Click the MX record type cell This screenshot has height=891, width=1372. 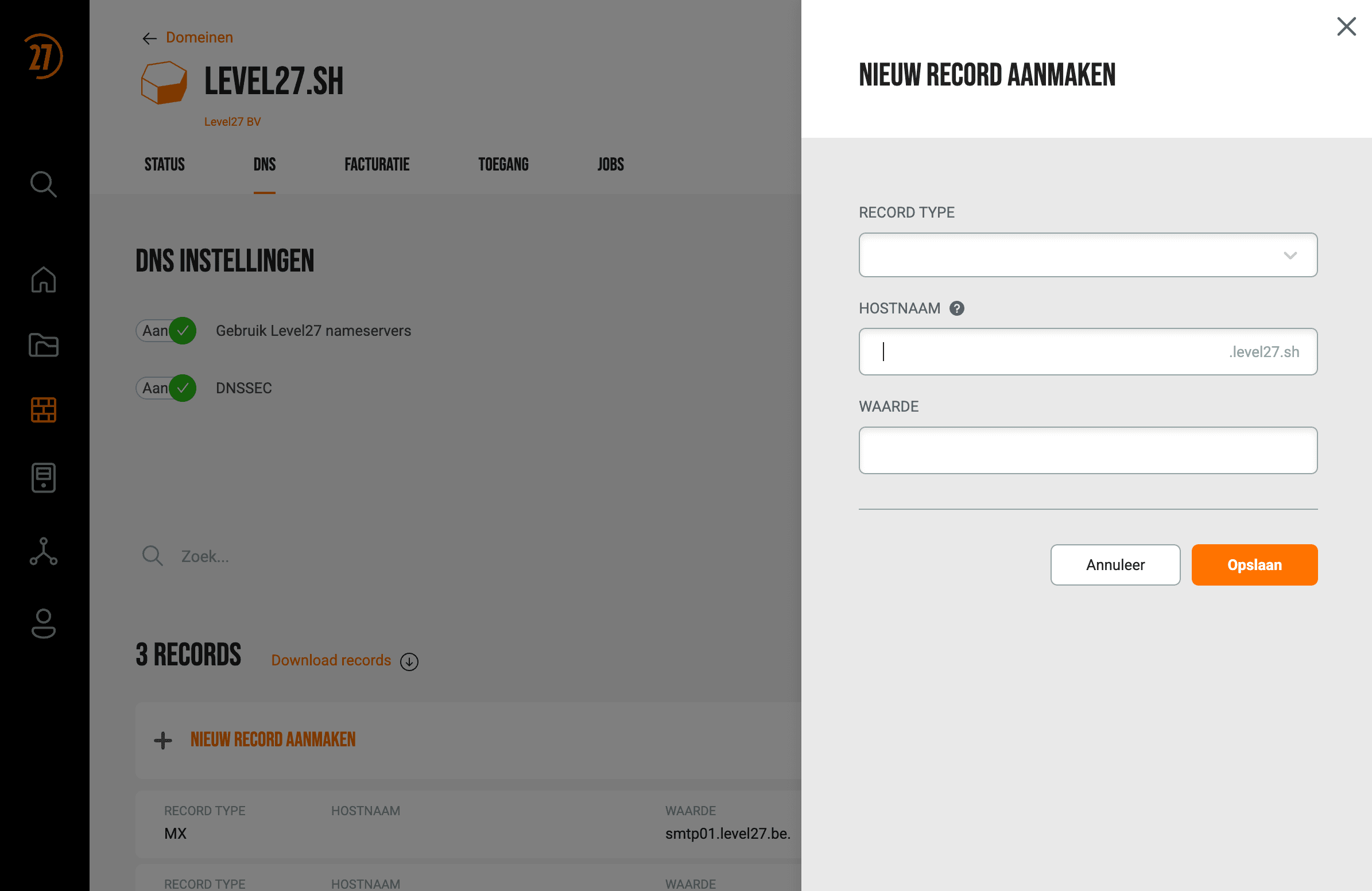point(175,834)
